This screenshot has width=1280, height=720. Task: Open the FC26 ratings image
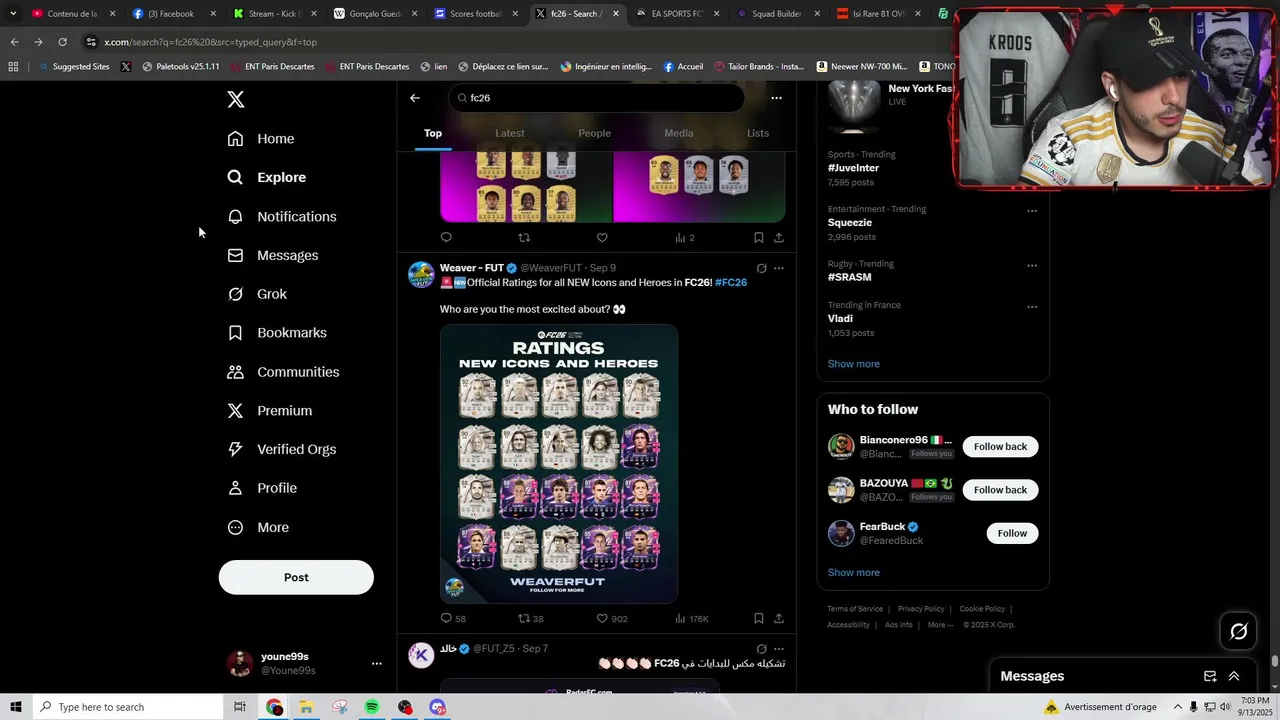click(x=559, y=464)
